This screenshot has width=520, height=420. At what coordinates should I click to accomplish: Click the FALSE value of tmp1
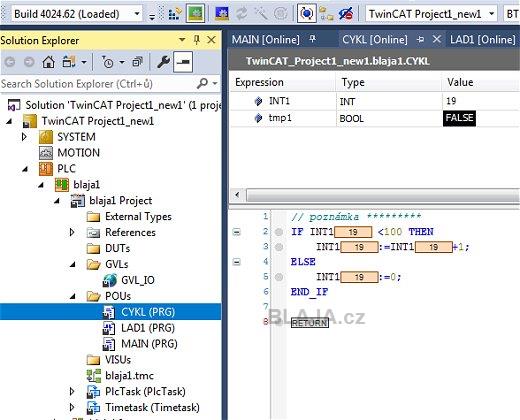click(459, 118)
